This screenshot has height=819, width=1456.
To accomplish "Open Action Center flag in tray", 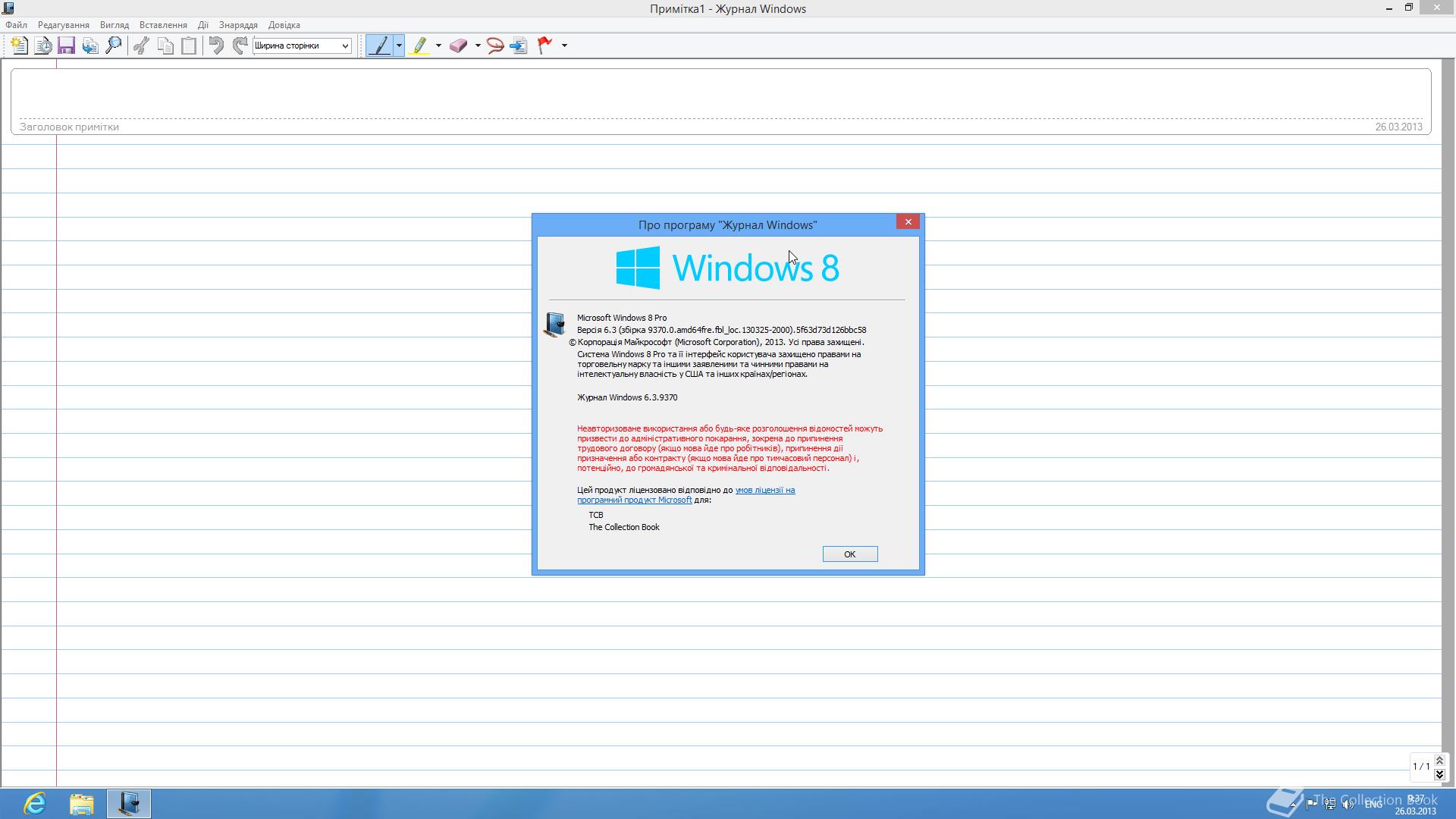I will click(1311, 804).
